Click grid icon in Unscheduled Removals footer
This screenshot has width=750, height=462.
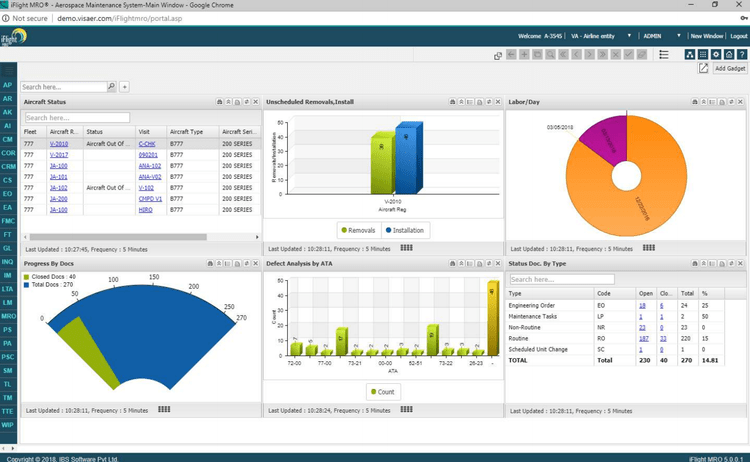(x=407, y=248)
